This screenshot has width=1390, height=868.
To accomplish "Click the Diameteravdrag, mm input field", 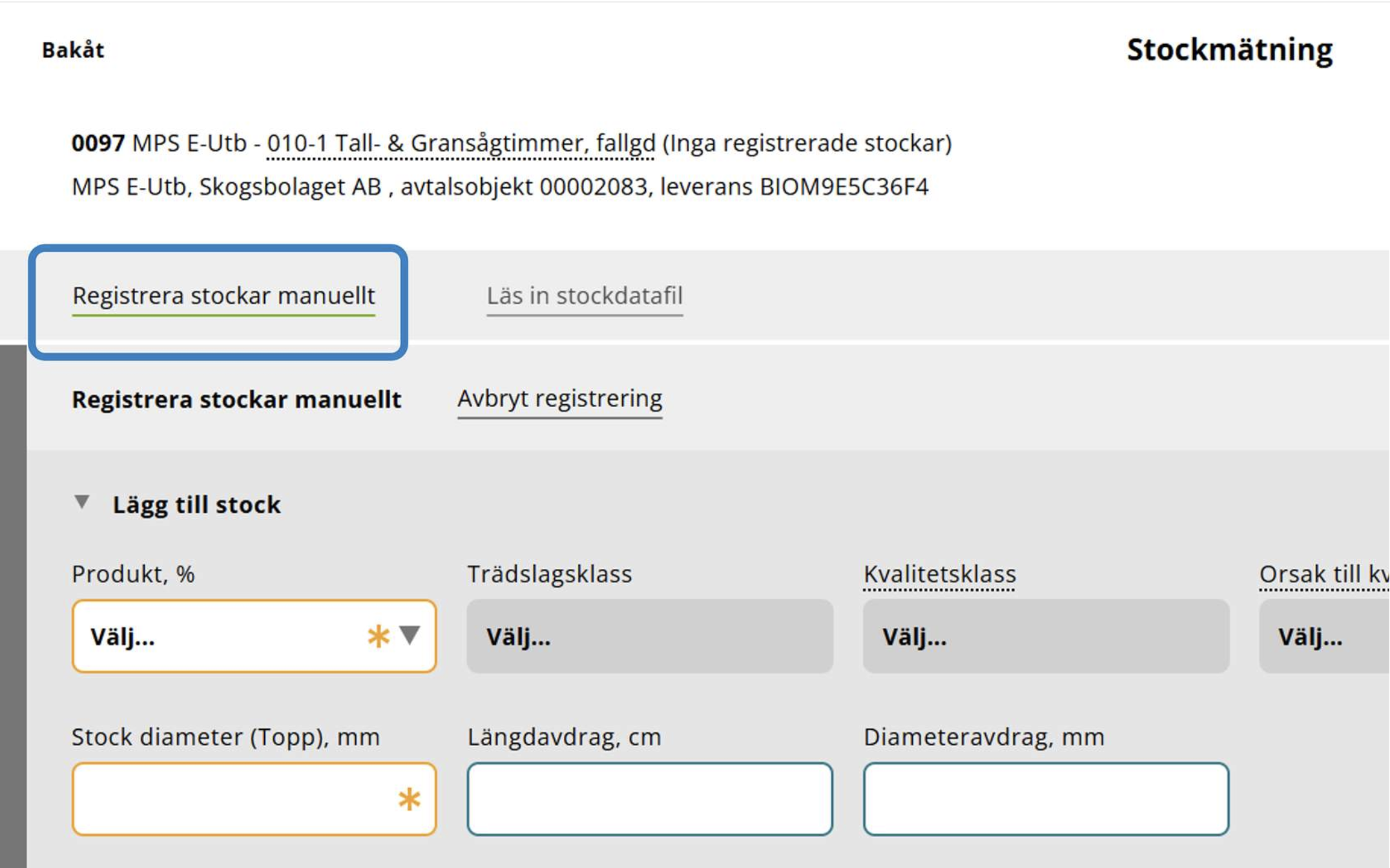I will [x=1045, y=800].
